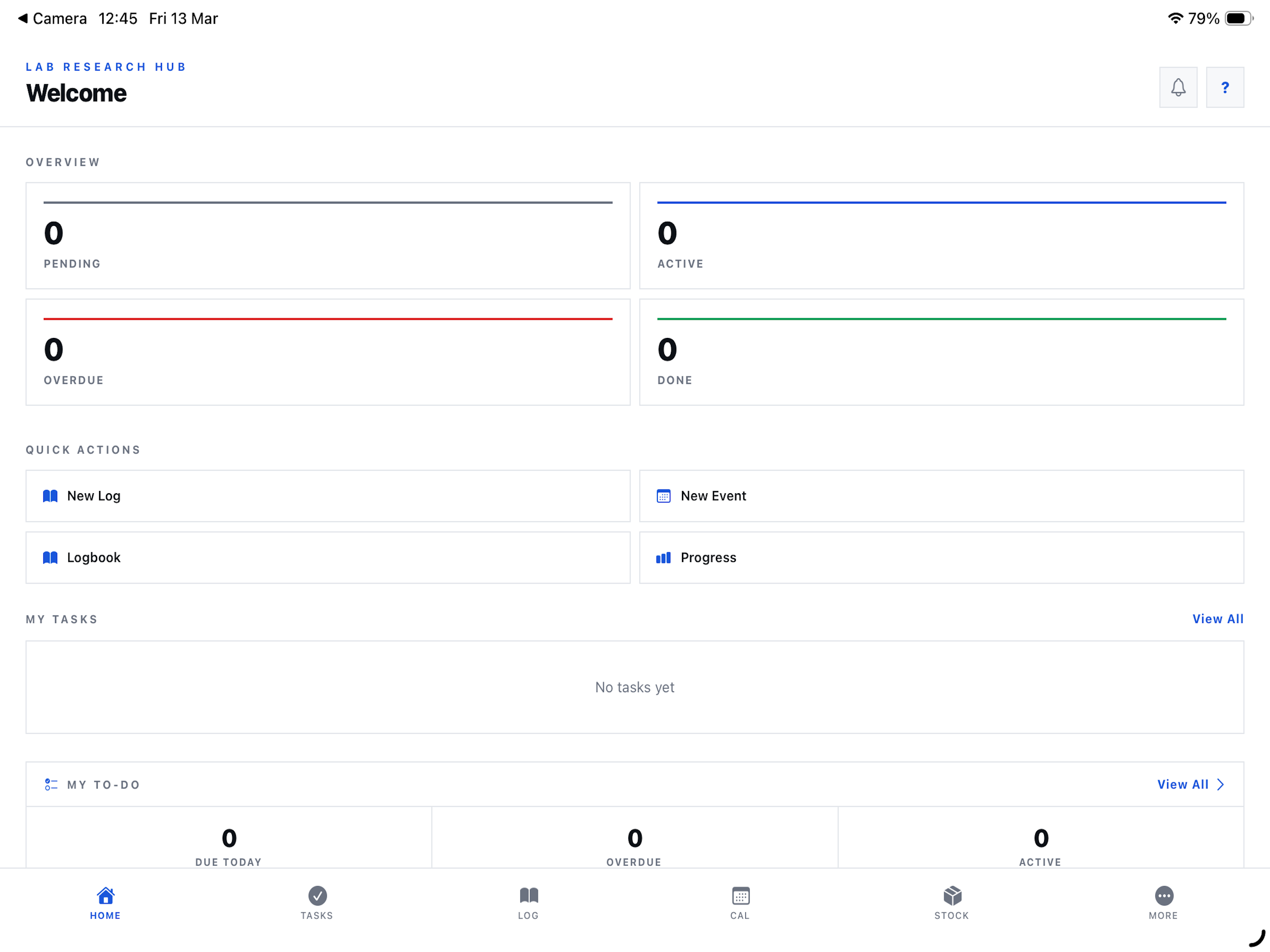Open the Stock box icon tab

(952, 895)
